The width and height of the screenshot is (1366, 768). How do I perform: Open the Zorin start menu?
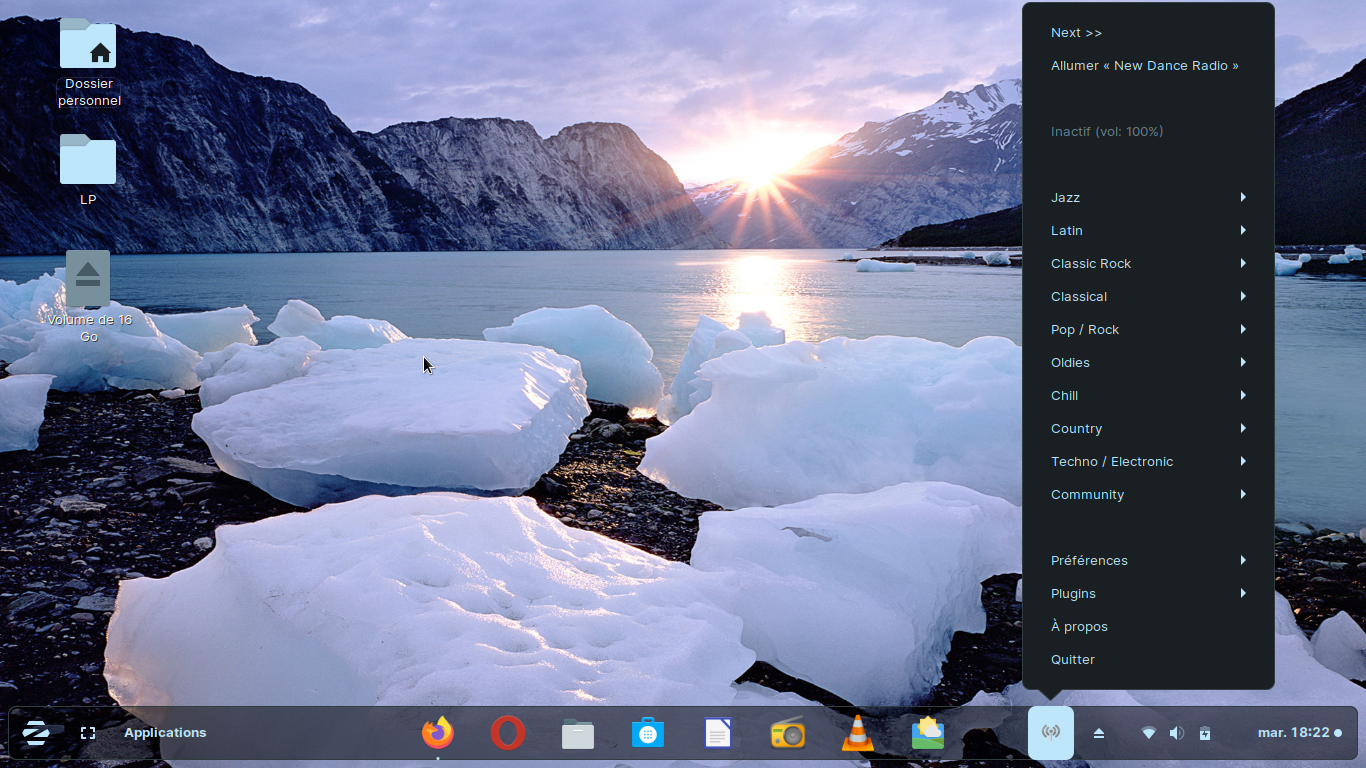(x=36, y=733)
